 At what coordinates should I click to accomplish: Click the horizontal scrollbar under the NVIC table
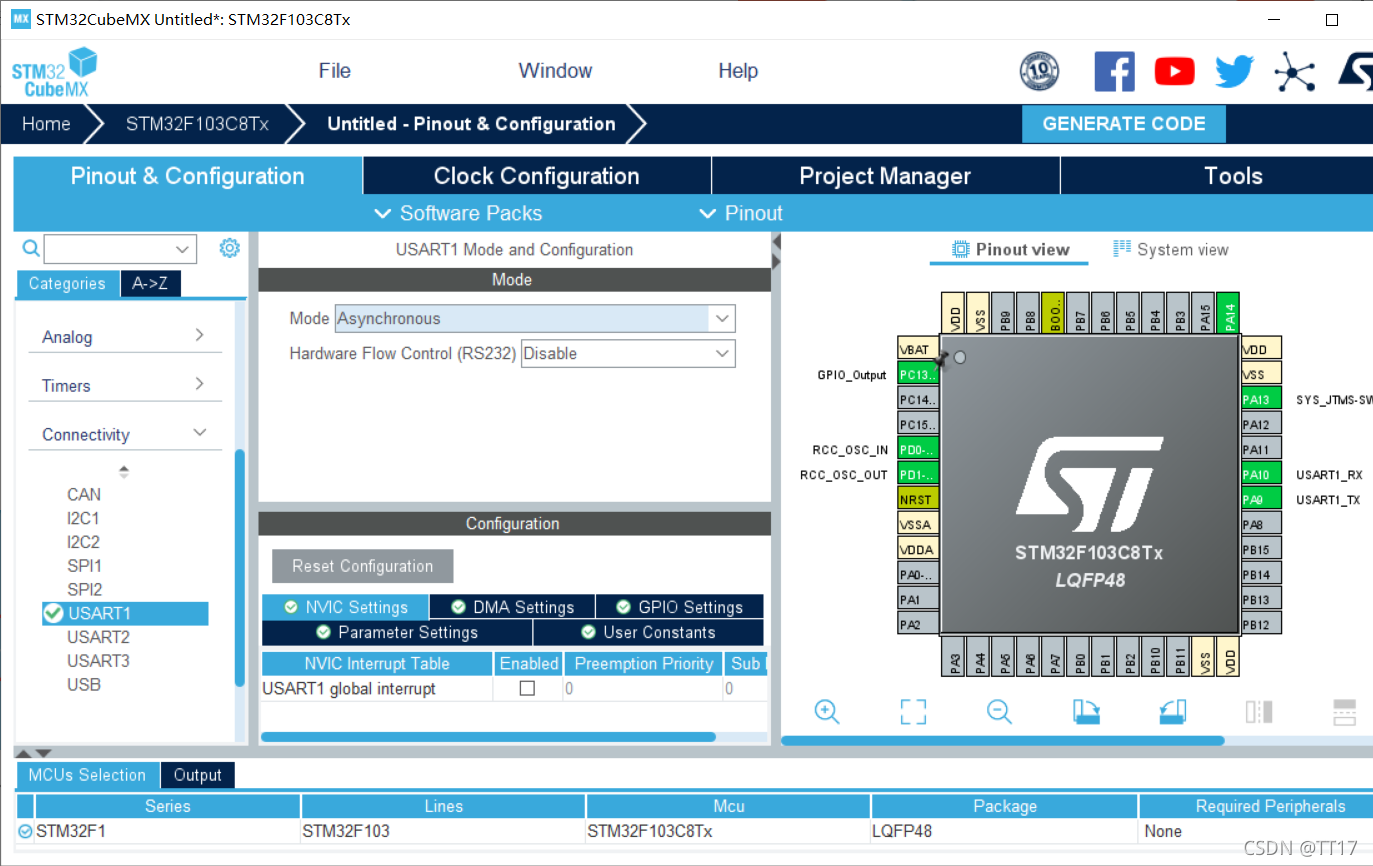tap(488, 737)
